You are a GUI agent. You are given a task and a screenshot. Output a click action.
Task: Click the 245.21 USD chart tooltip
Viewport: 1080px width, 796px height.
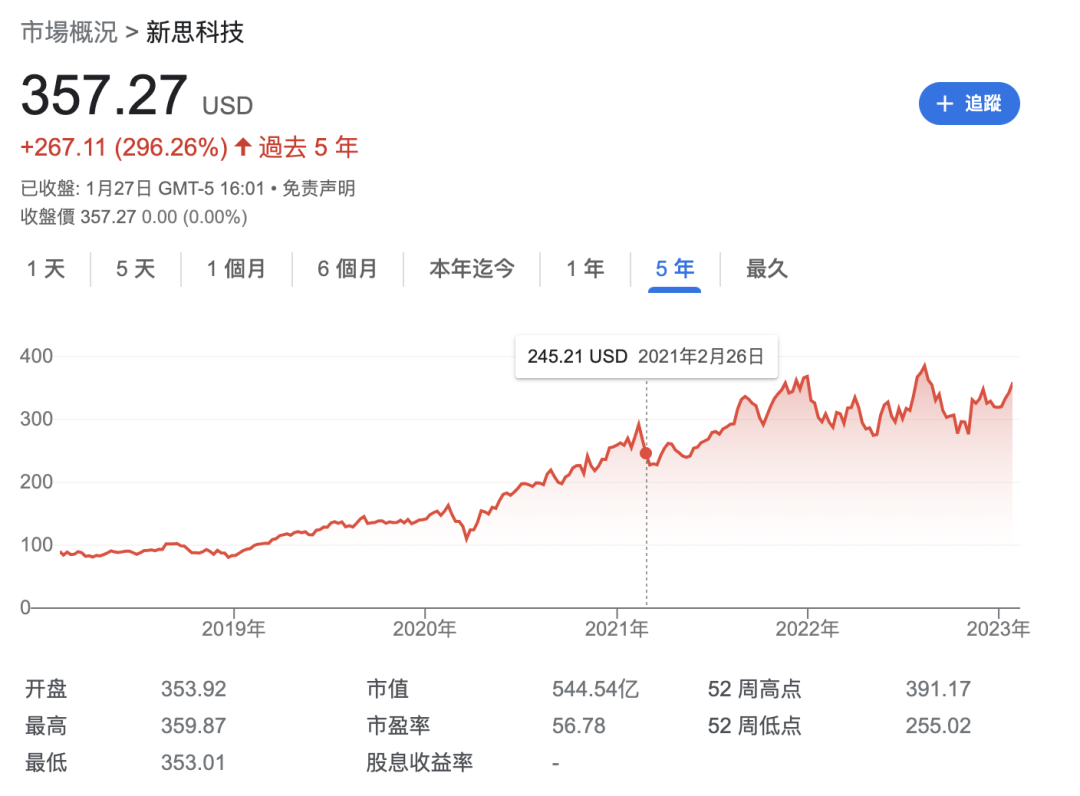pyautogui.click(x=646, y=356)
